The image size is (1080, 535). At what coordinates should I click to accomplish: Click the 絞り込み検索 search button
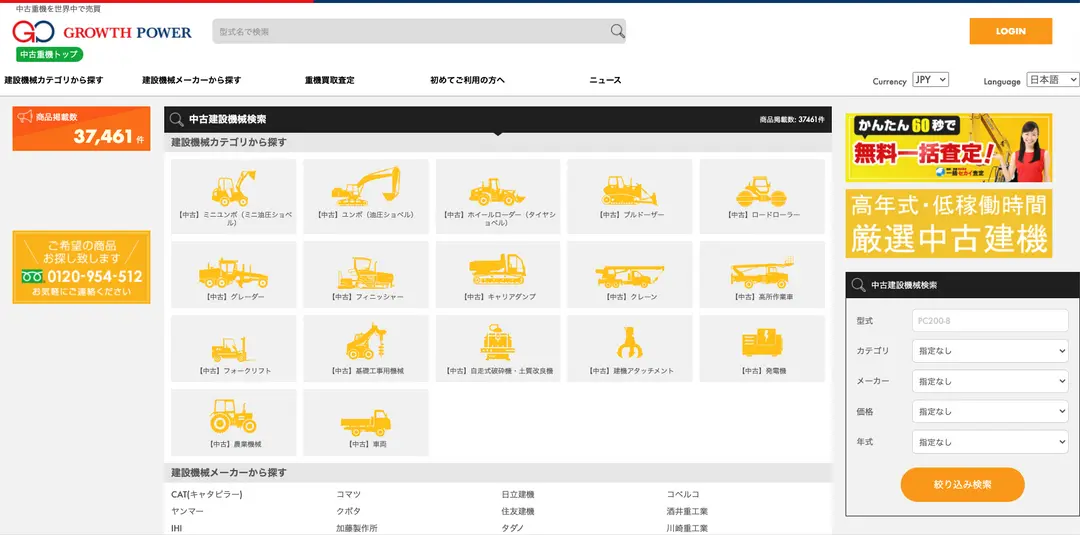point(962,485)
